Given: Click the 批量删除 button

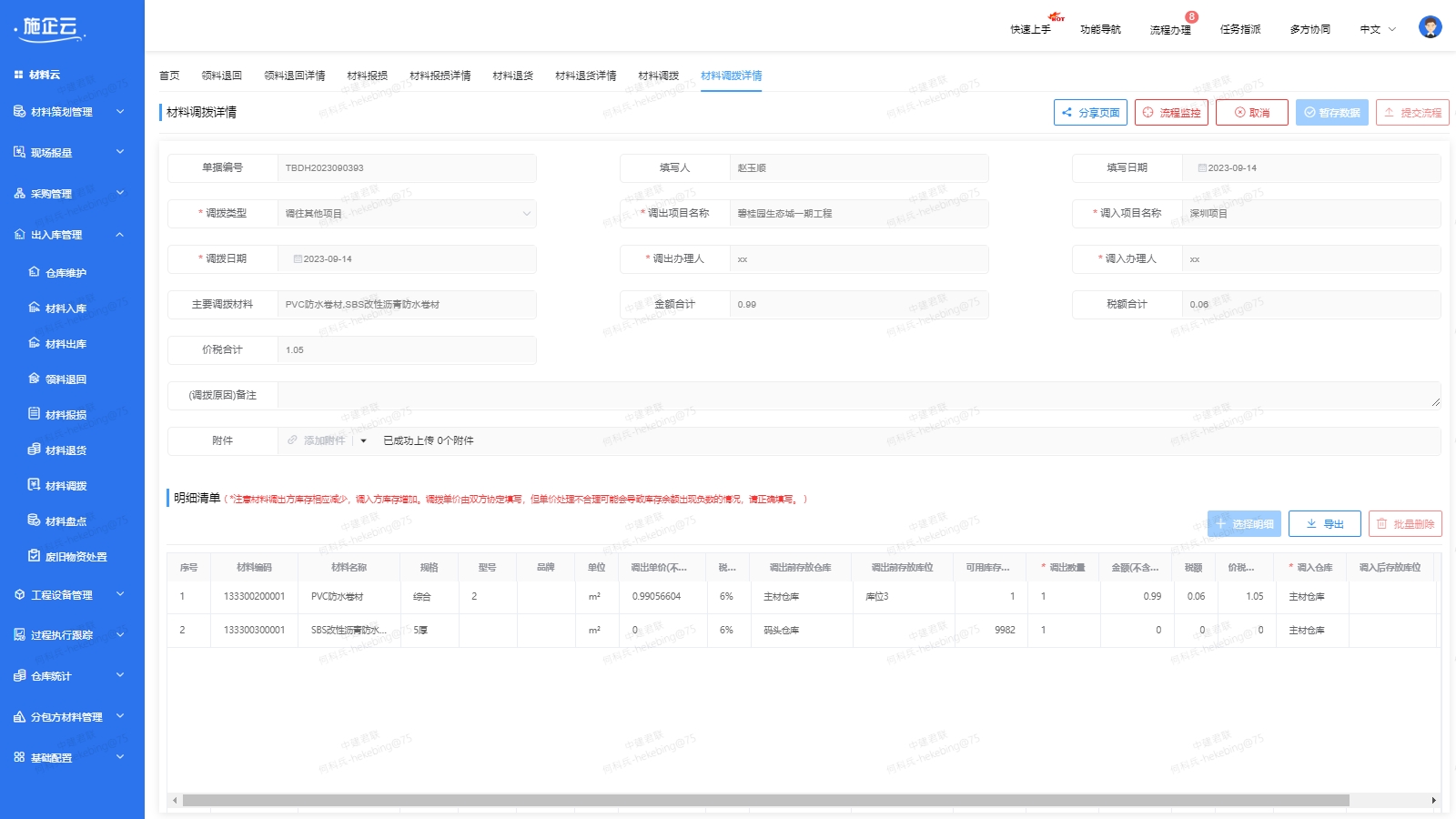Looking at the screenshot, I should [x=1405, y=524].
